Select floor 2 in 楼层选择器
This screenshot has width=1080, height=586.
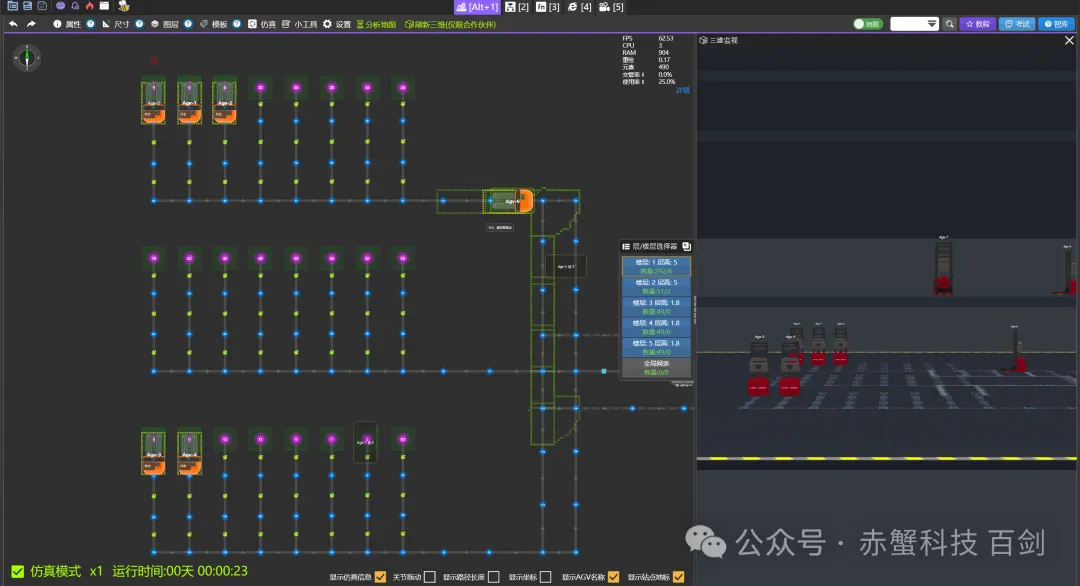pos(656,286)
